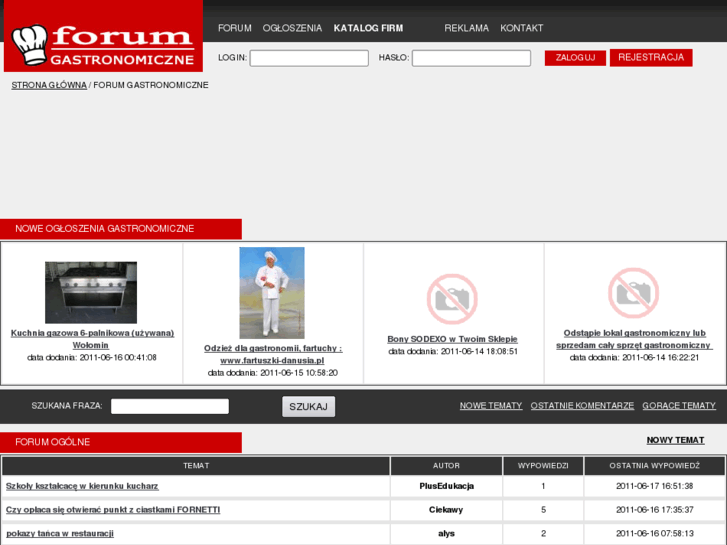Image resolution: width=727 pixels, height=545 pixels.
Task: Focus the LOGIN input field
Action: (309, 58)
